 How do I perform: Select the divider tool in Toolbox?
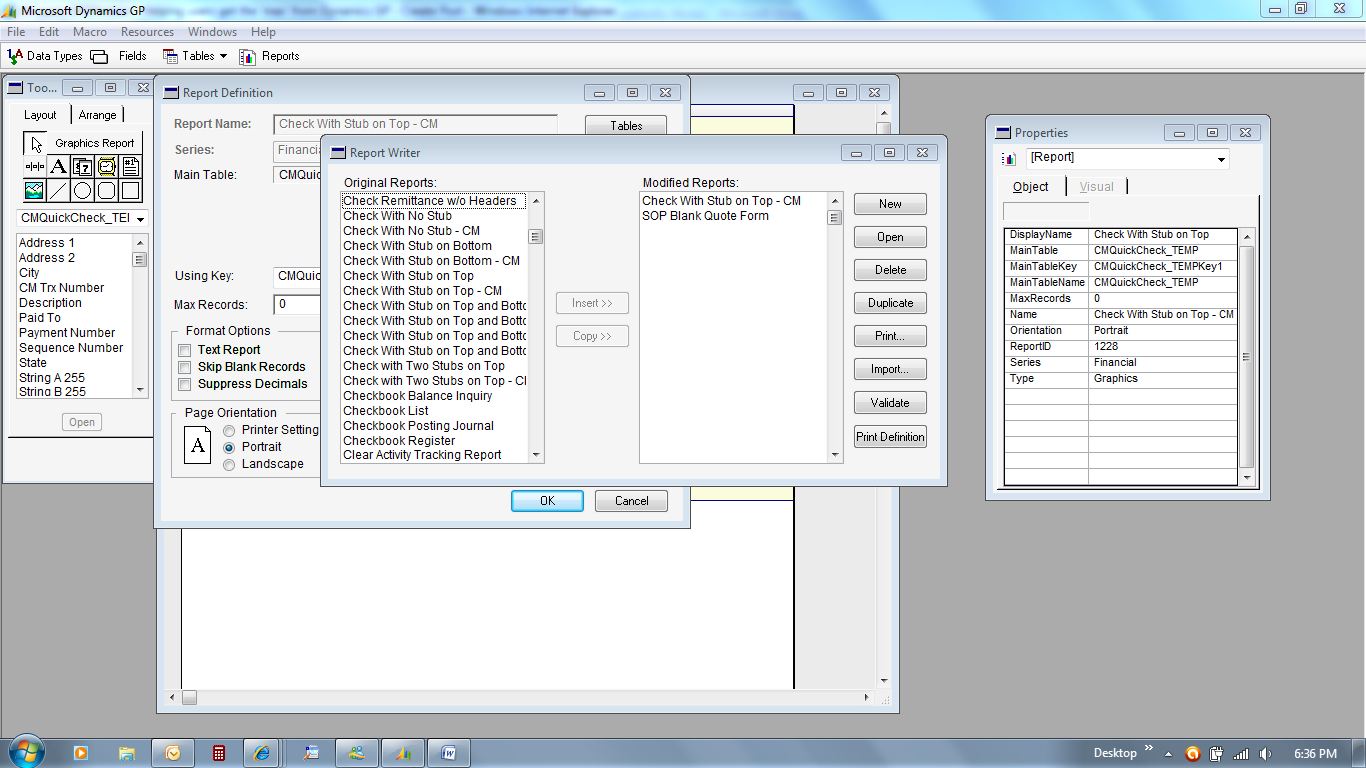tap(35, 167)
